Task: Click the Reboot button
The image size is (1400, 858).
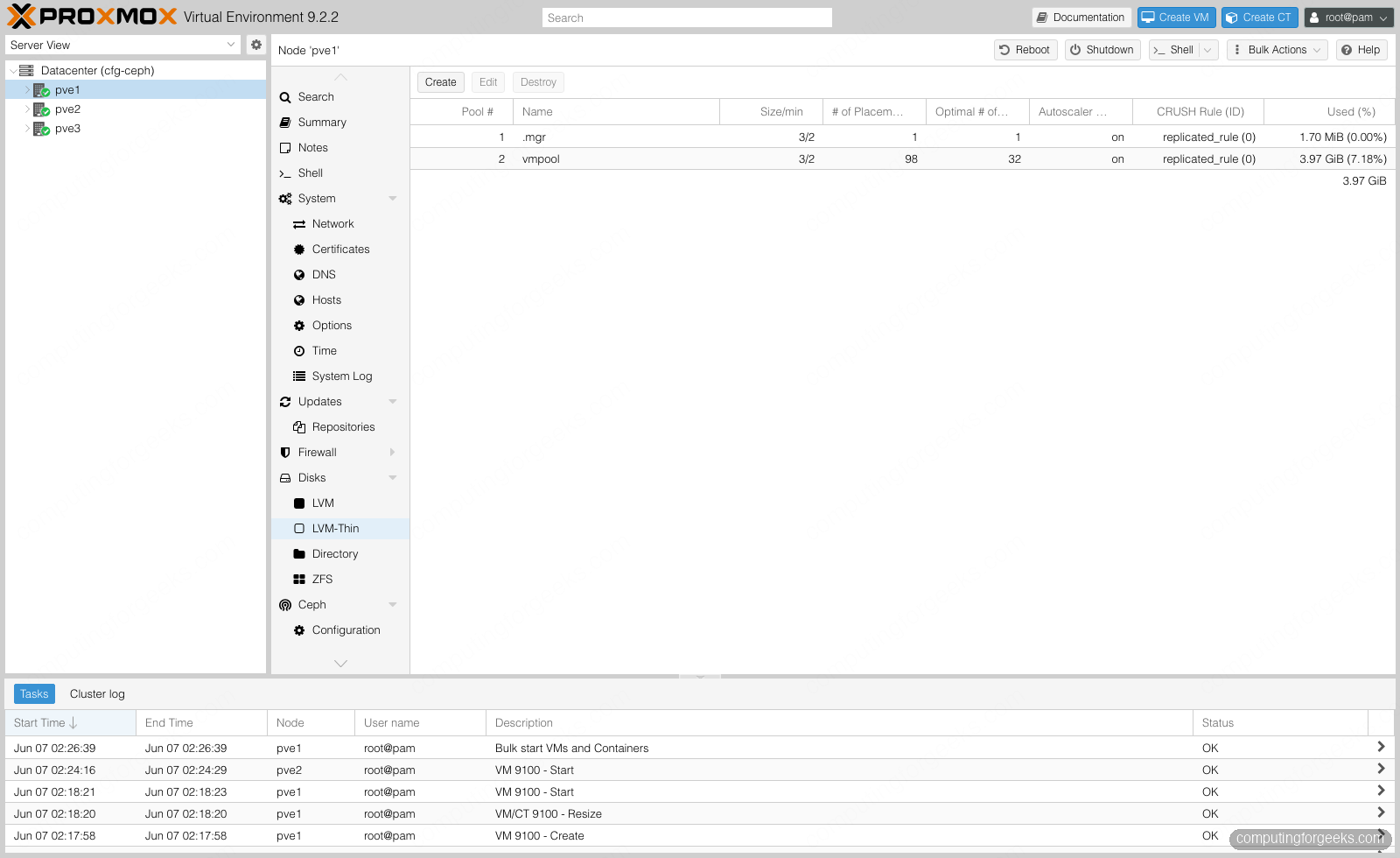Action: 1025,50
